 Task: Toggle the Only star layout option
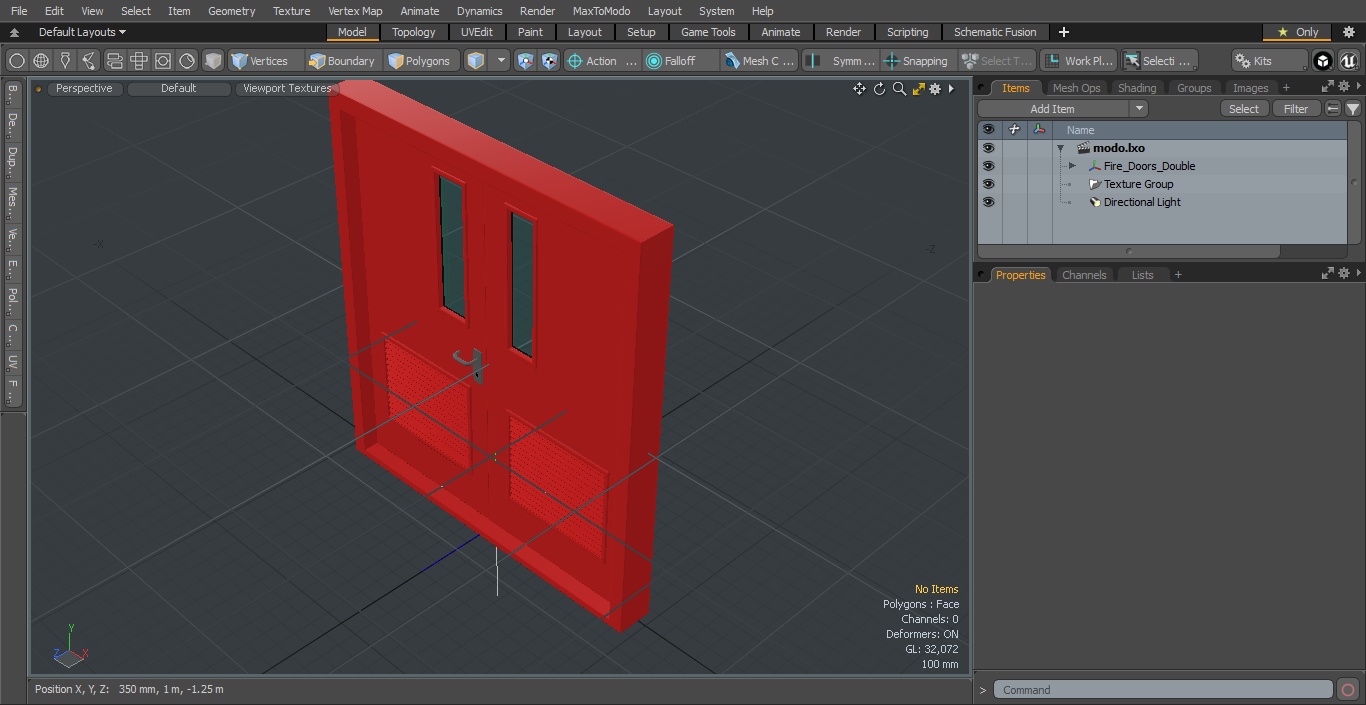tap(1297, 32)
